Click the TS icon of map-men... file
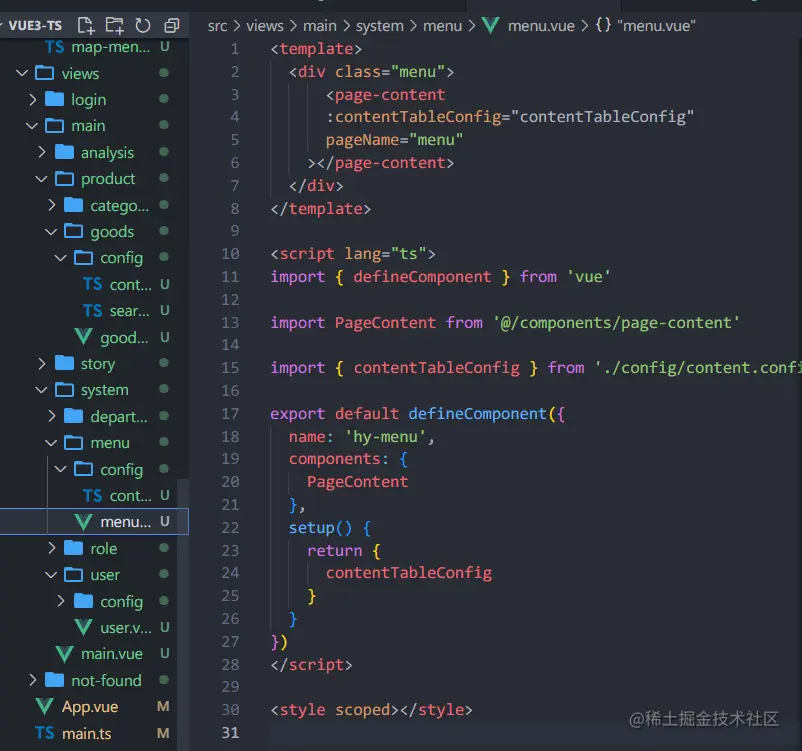The width and height of the screenshot is (802, 751). [x=54, y=47]
